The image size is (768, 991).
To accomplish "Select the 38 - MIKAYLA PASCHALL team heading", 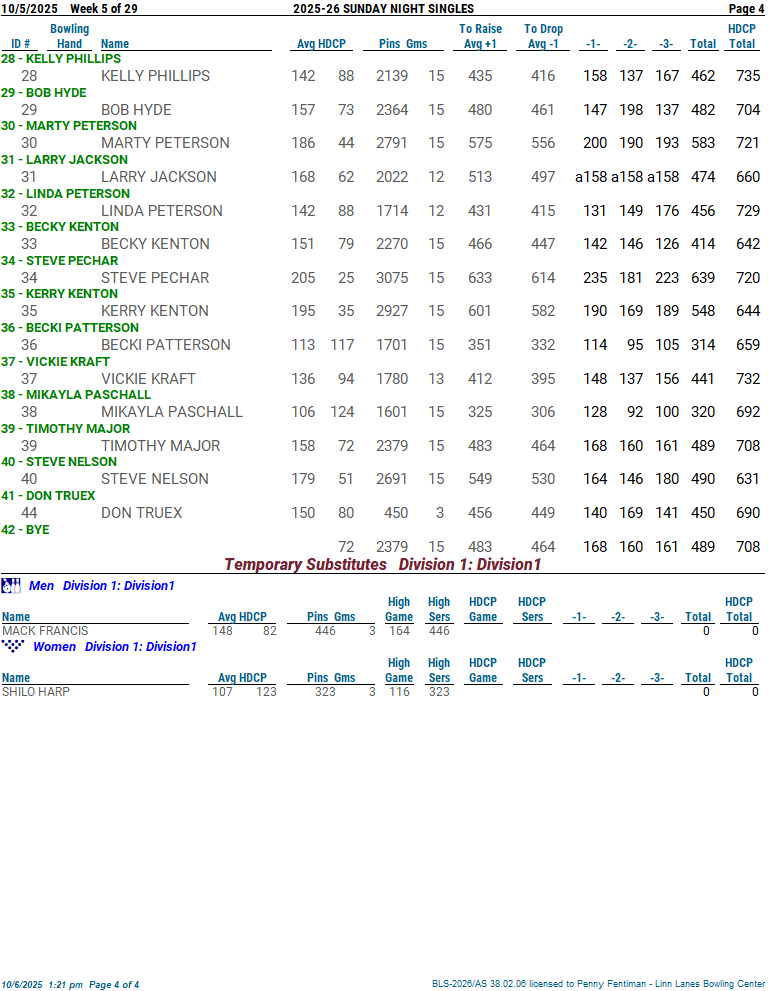I will pyautogui.click(x=76, y=395).
